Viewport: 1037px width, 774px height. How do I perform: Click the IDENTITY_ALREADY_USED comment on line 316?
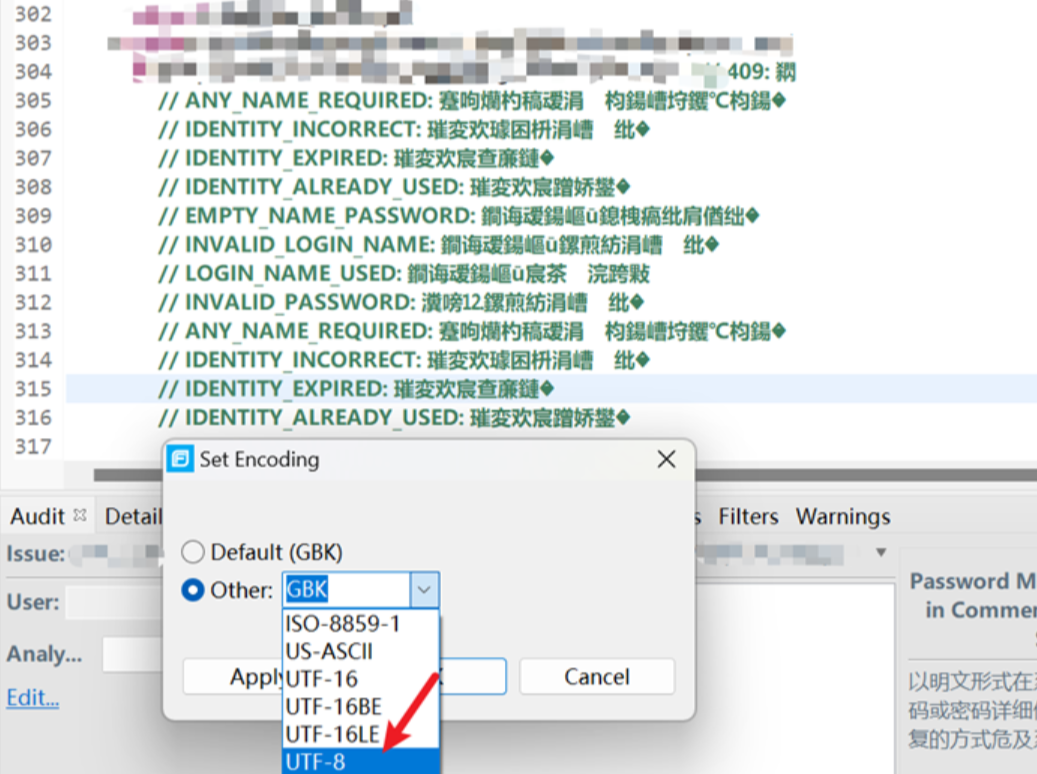(x=394, y=417)
